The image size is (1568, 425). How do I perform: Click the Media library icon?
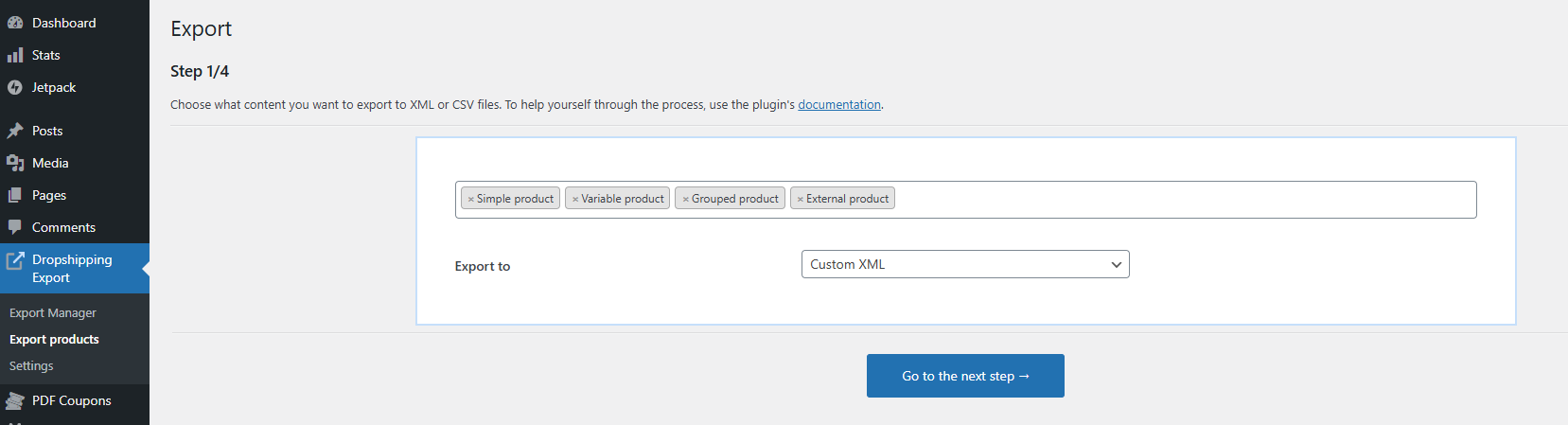(x=15, y=163)
